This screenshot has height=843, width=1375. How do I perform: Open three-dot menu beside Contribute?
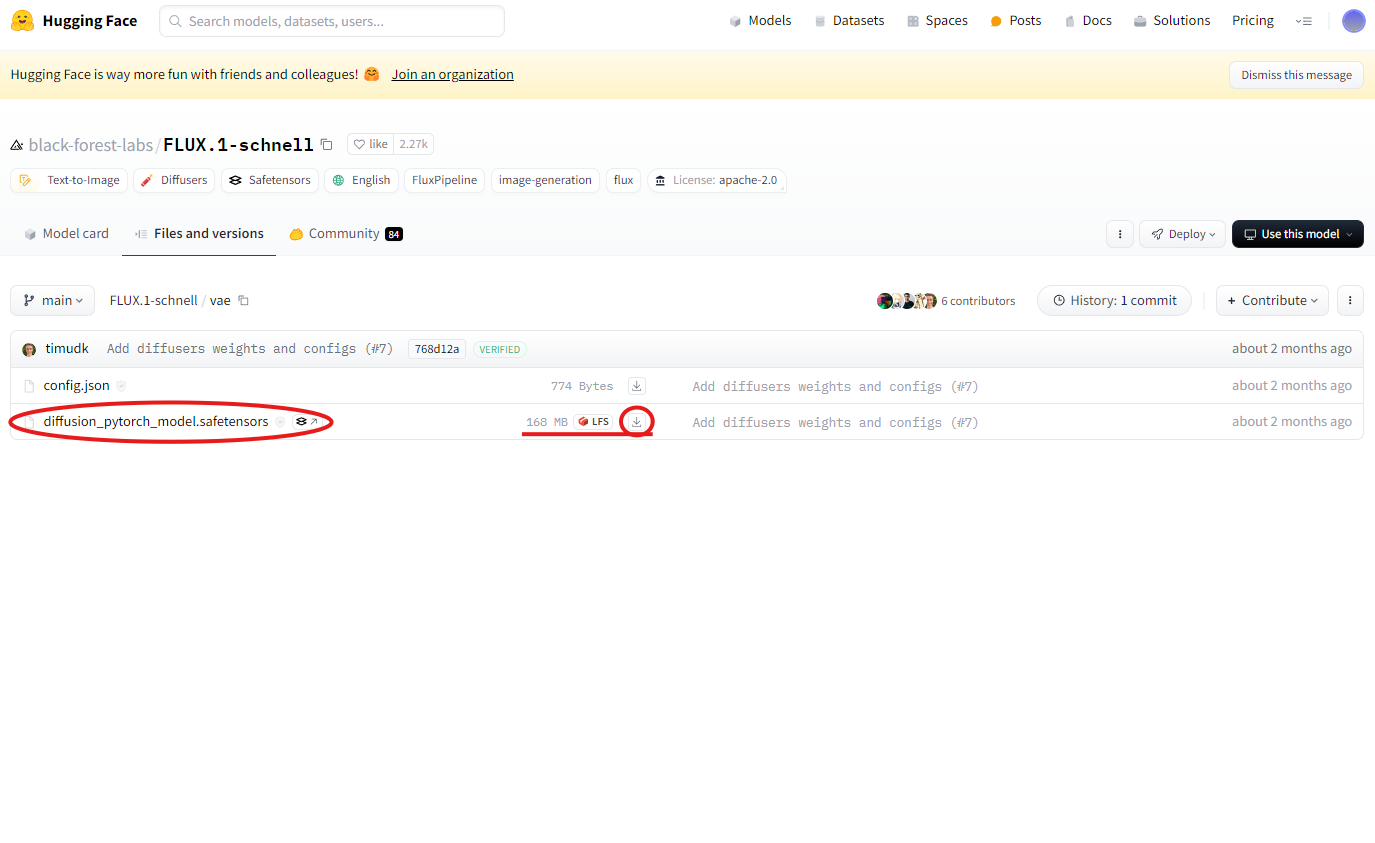1350,300
